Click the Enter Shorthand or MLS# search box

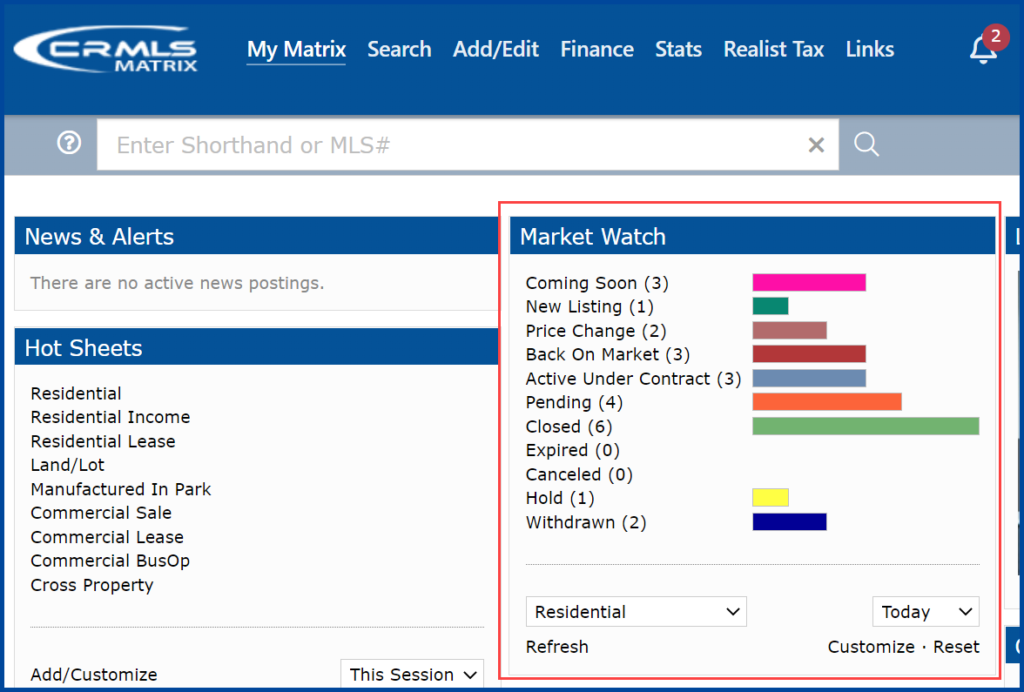pyautogui.click(x=450, y=145)
